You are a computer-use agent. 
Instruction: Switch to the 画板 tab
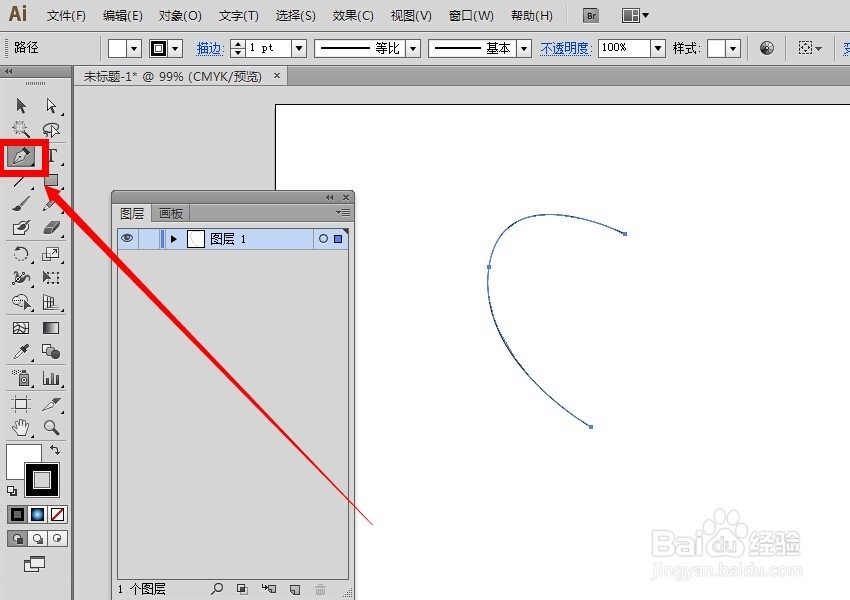(171, 214)
